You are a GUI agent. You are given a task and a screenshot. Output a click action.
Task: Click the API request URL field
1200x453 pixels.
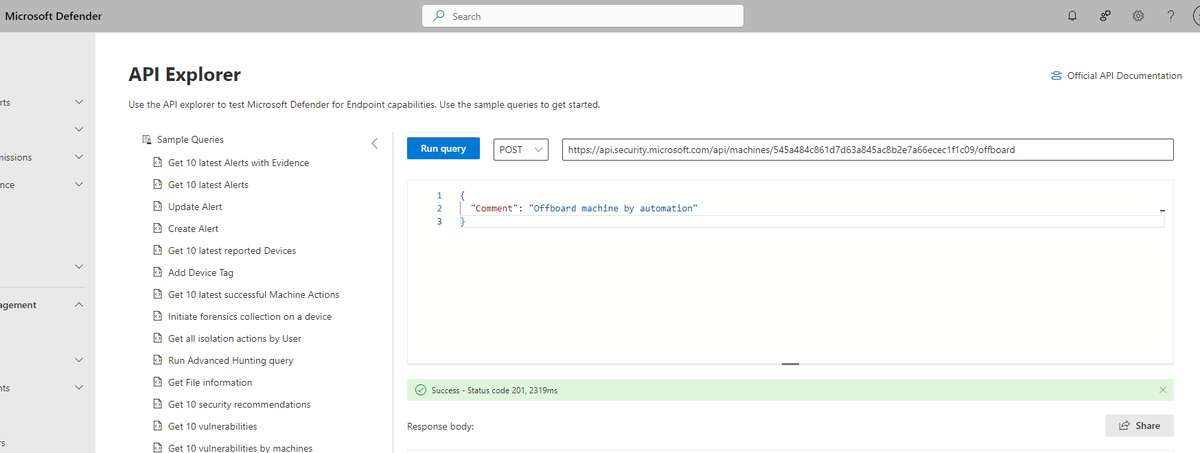click(867, 149)
